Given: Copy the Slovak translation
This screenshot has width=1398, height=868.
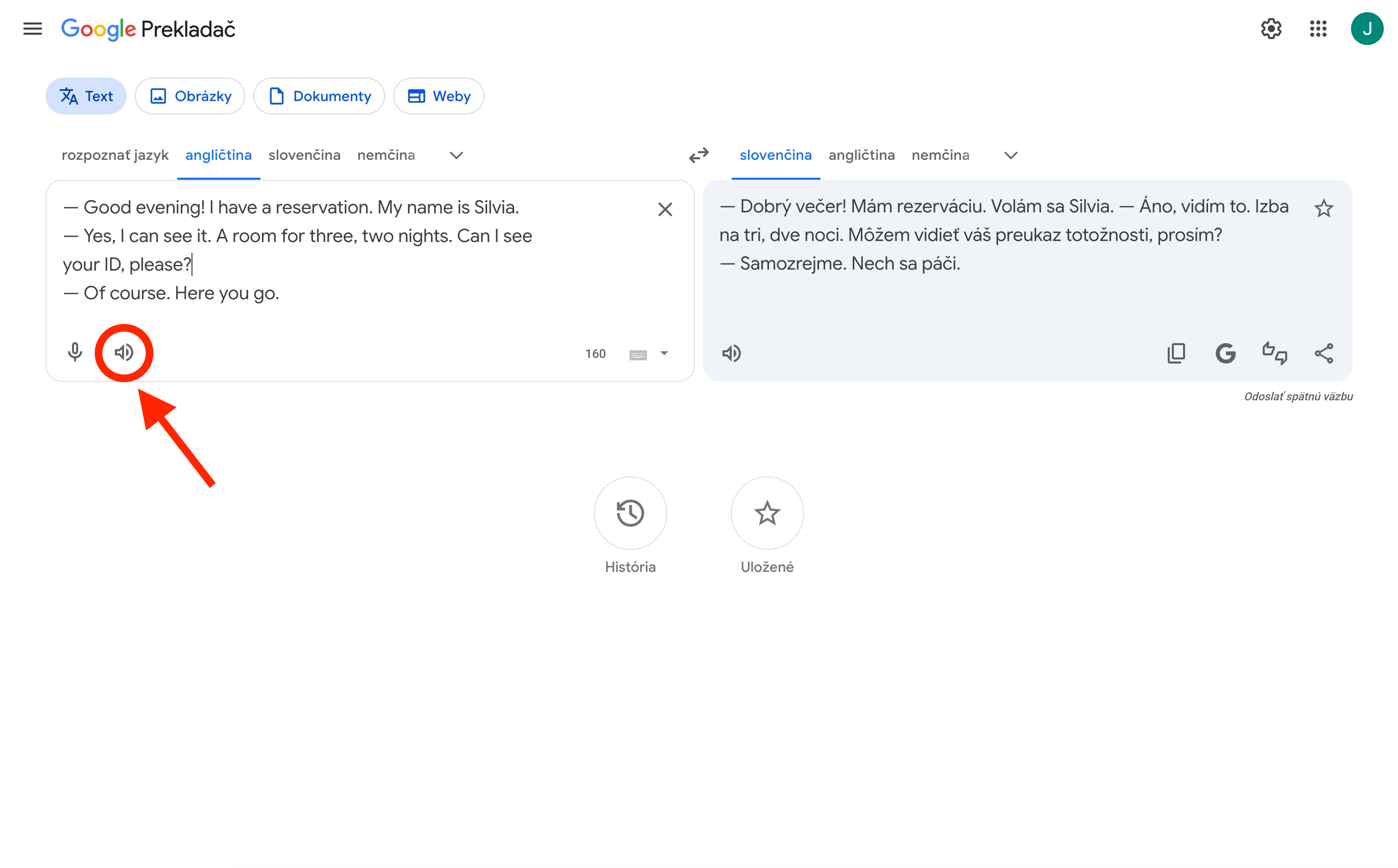Looking at the screenshot, I should click(x=1176, y=353).
